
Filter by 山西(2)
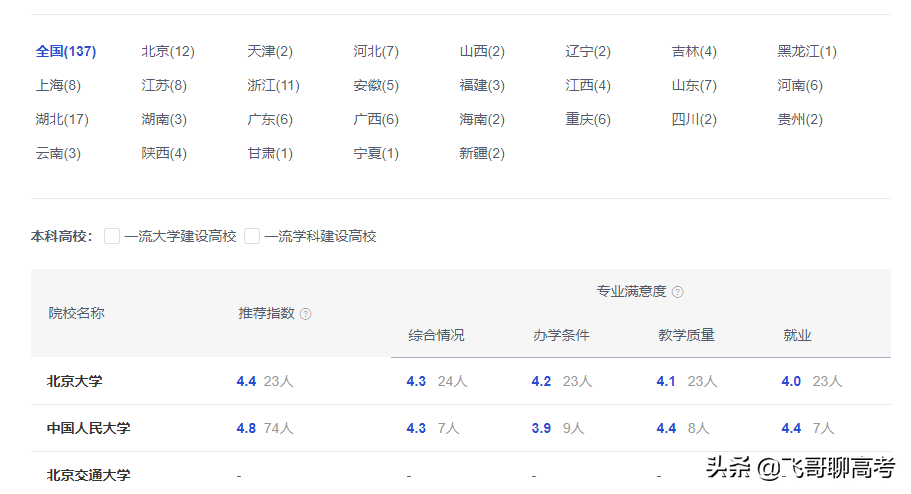coord(482,51)
